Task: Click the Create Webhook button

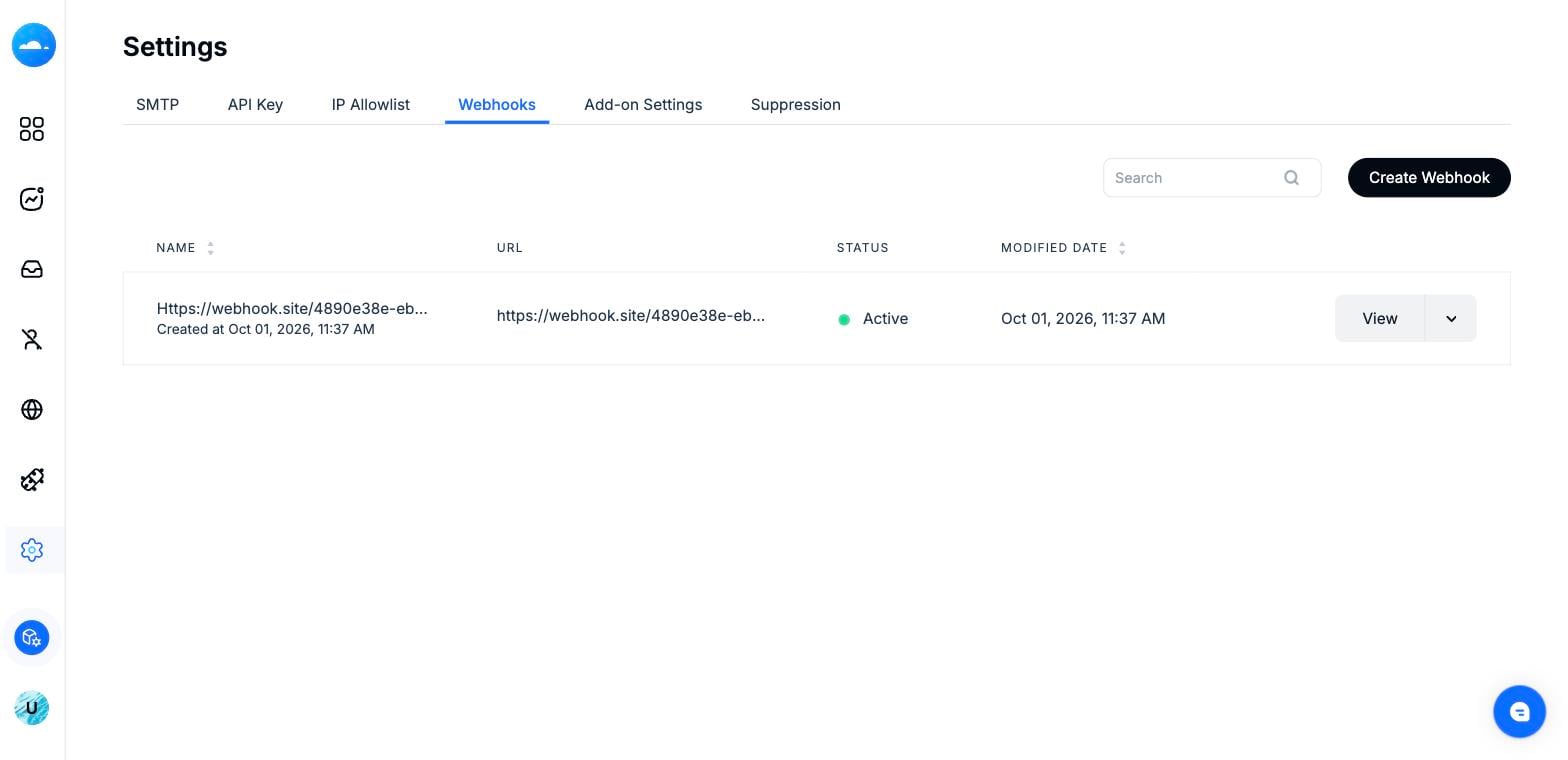Action: (1429, 178)
